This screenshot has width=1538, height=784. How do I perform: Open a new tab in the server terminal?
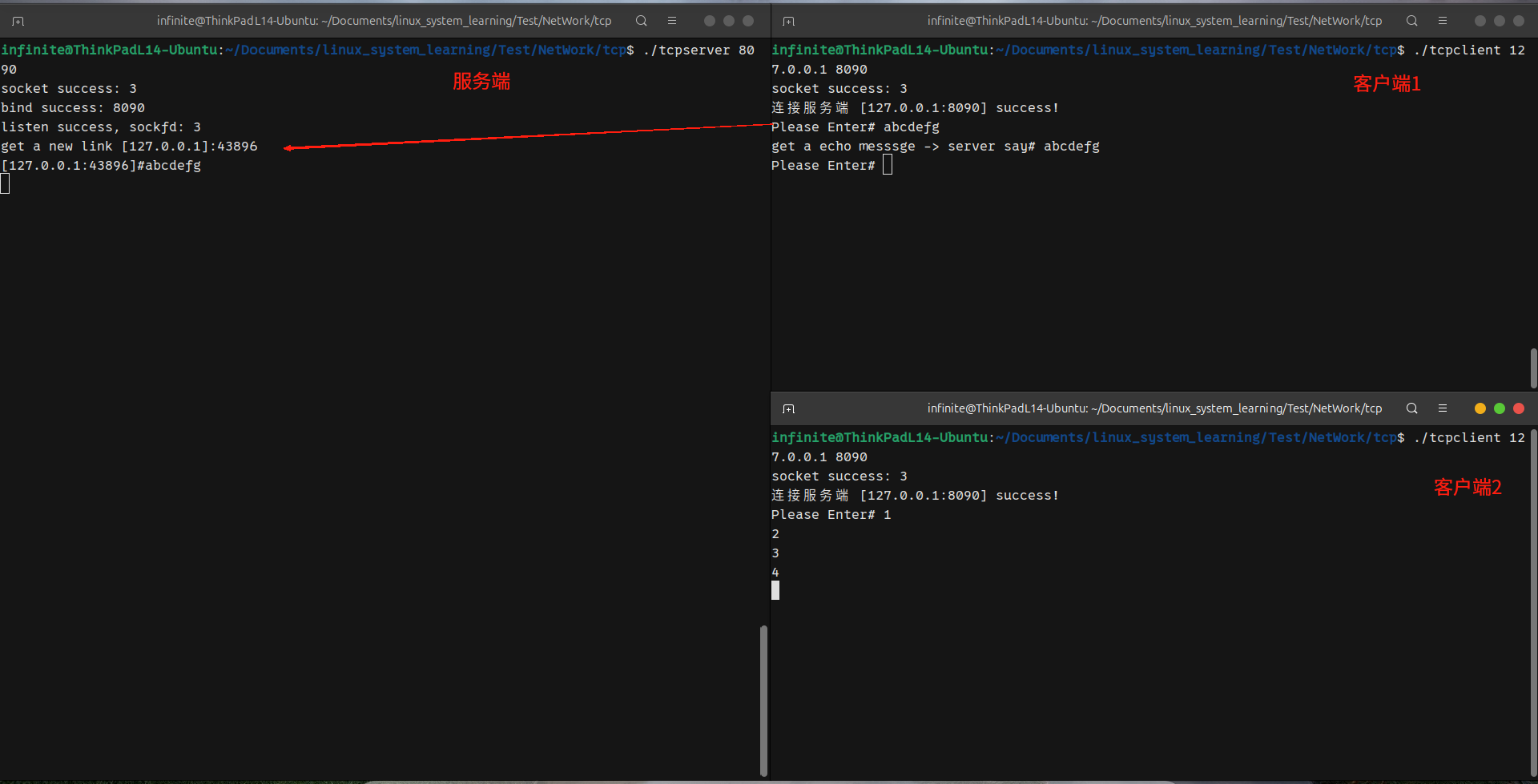(18, 21)
